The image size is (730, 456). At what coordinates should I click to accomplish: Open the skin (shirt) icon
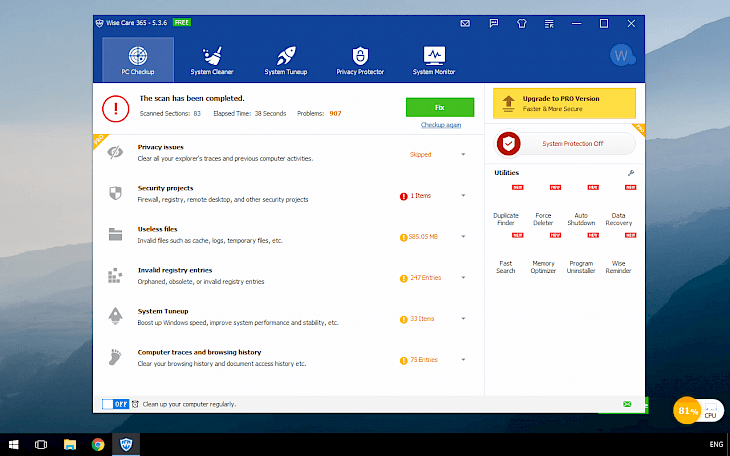tap(521, 23)
